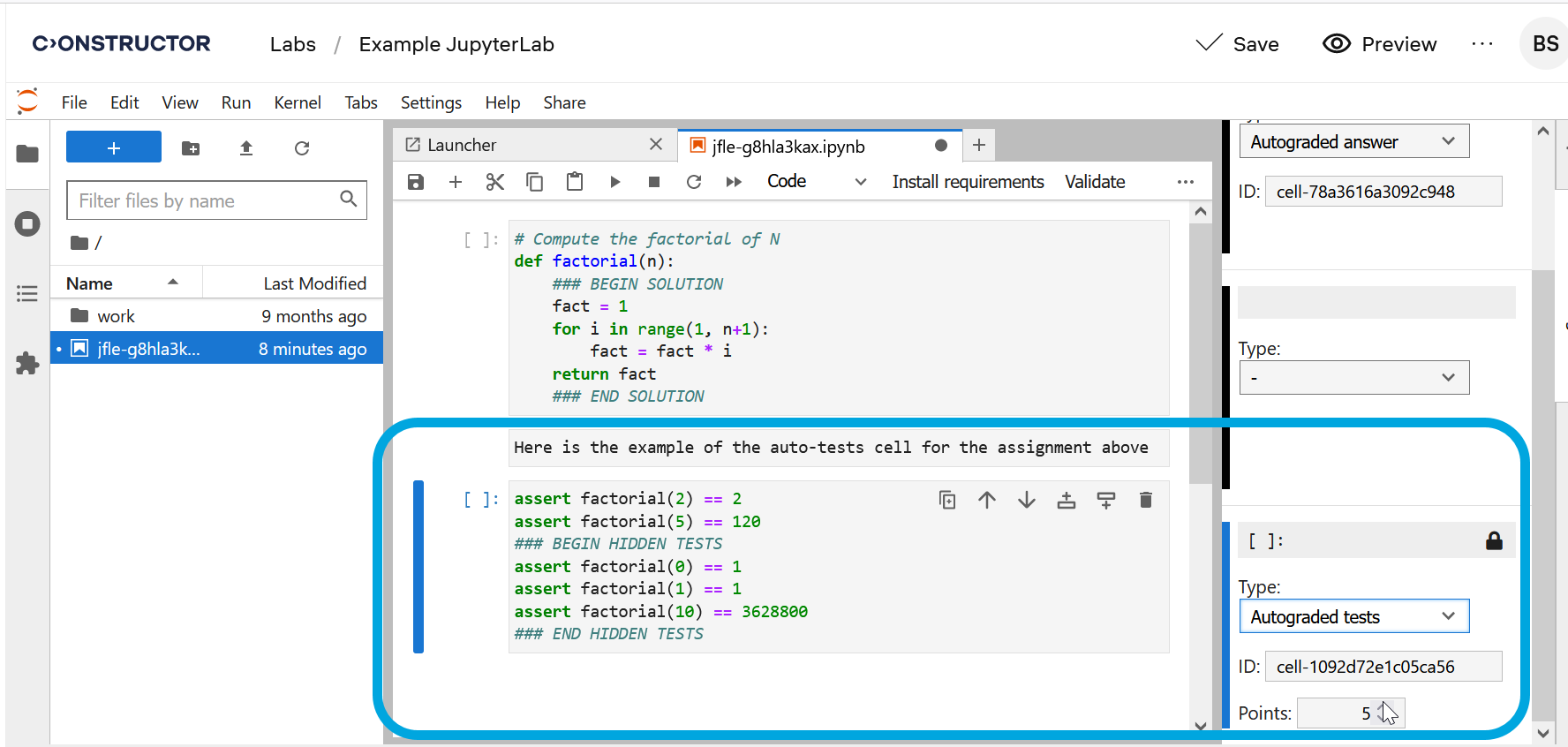
Task: Open the Autograded tests type dropdown
Action: tap(1353, 616)
